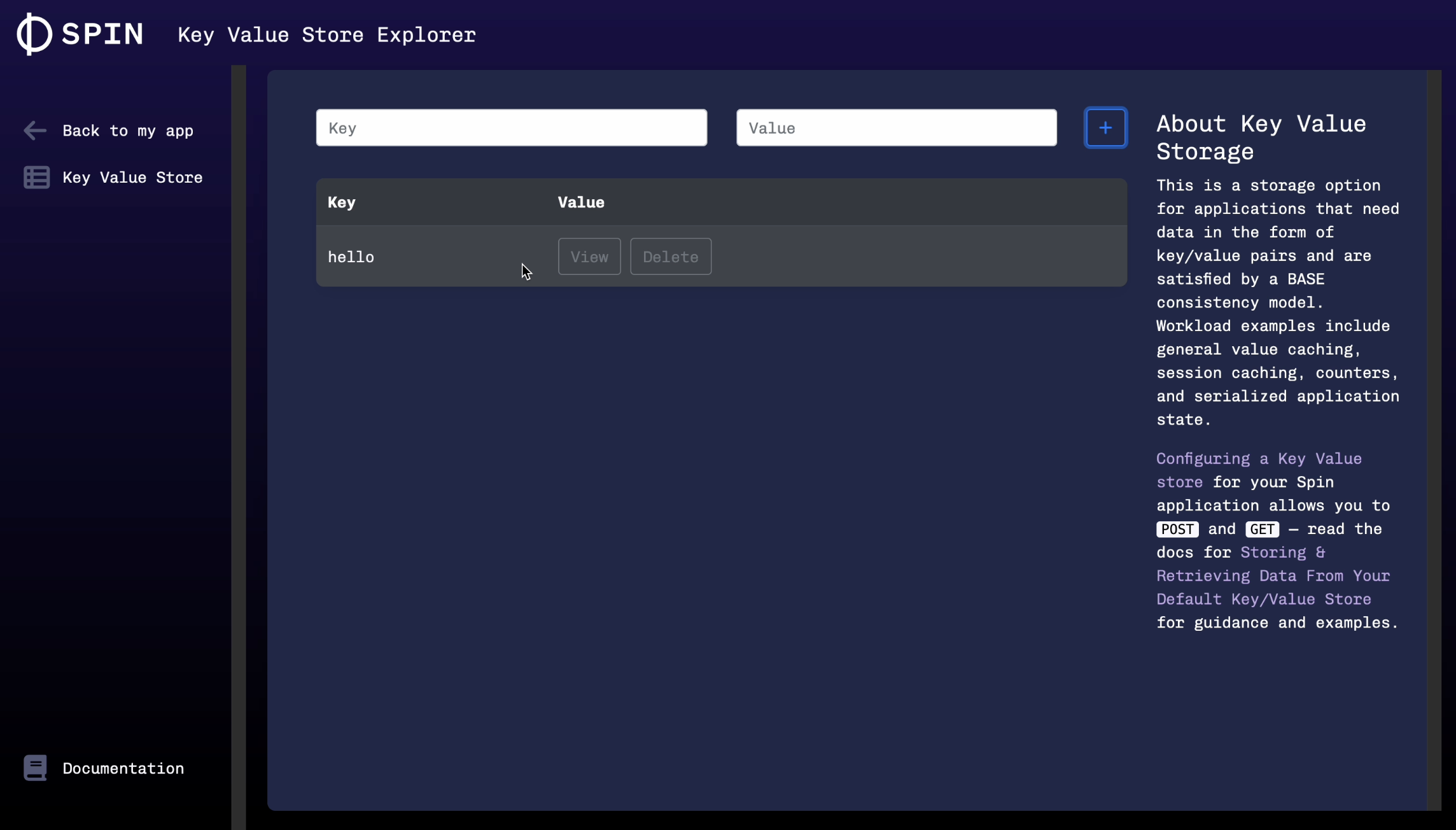Click the sidebar vertical scrollbar
Viewport: 1456px width, 830px height.
coord(239,447)
